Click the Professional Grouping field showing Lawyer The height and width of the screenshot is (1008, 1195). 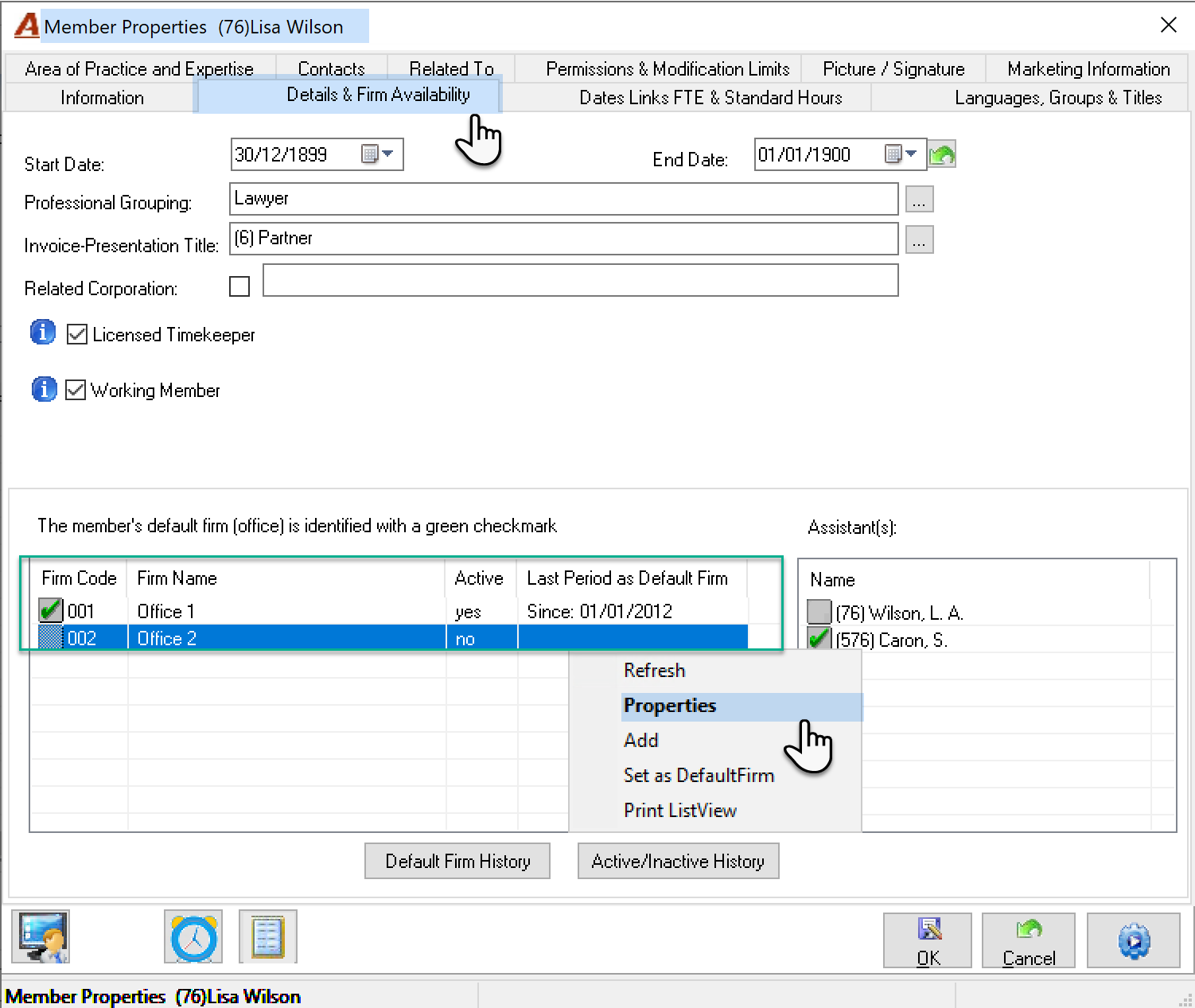click(x=564, y=199)
